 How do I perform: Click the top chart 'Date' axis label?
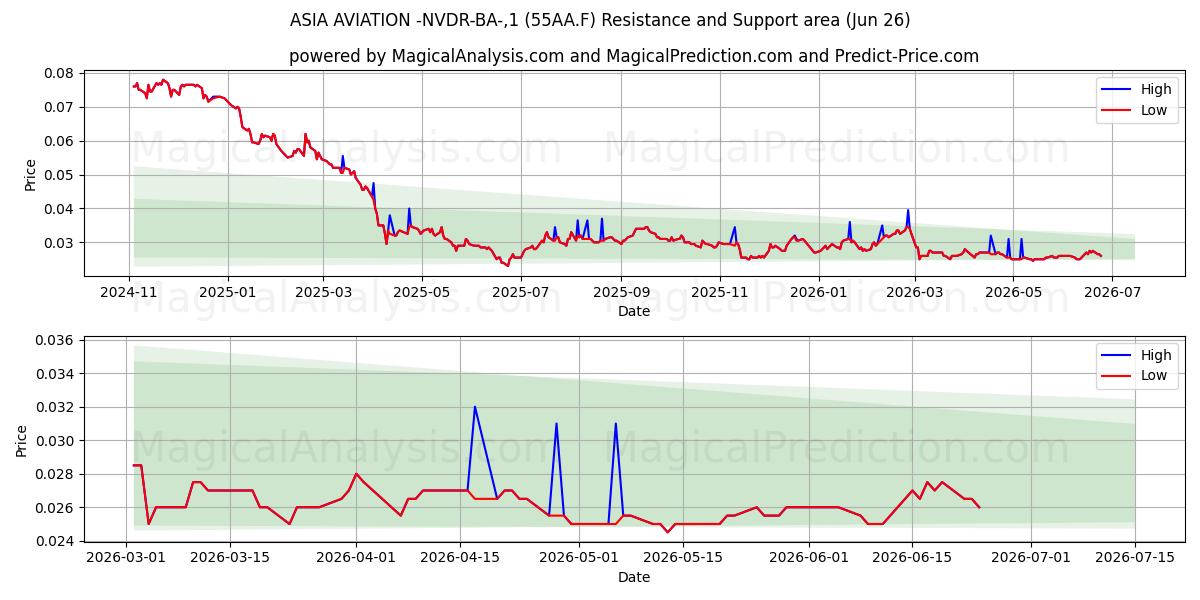pyautogui.click(x=634, y=311)
